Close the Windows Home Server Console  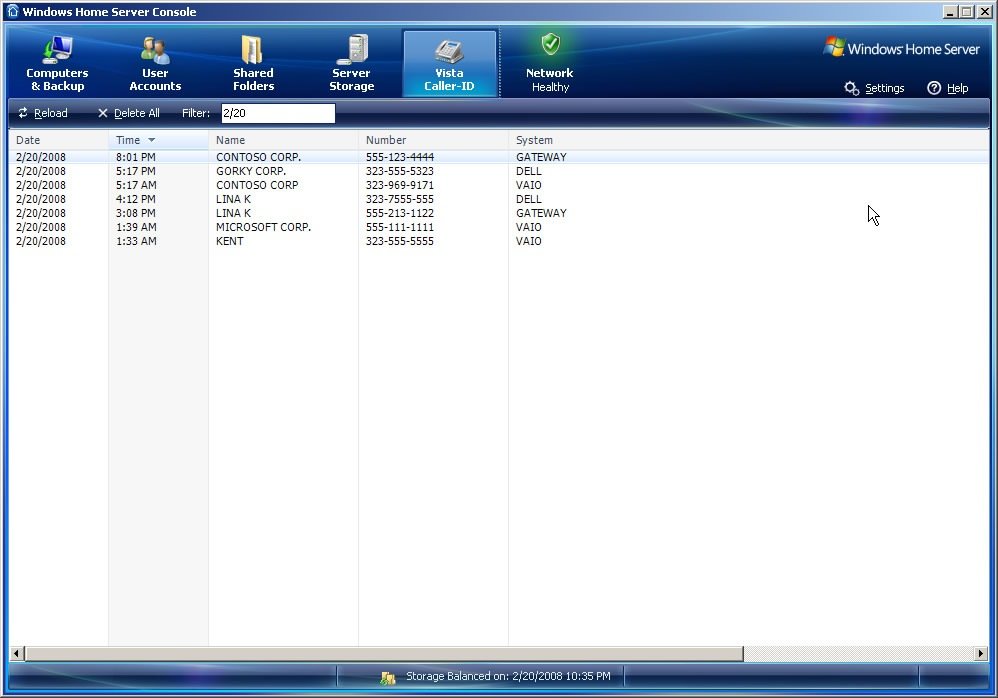click(984, 11)
